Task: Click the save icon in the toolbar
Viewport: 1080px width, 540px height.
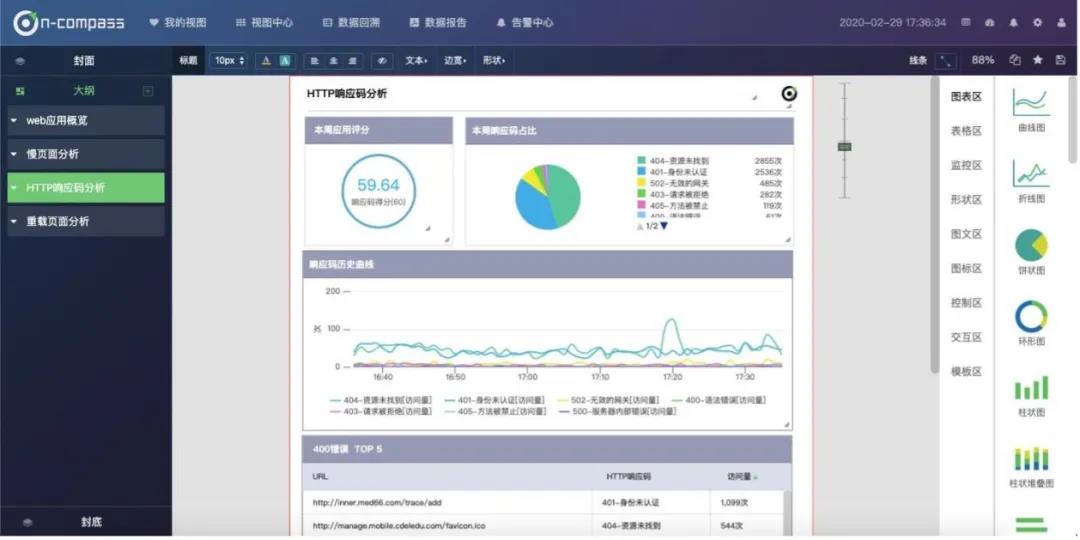Action: [x=1060, y=60]
